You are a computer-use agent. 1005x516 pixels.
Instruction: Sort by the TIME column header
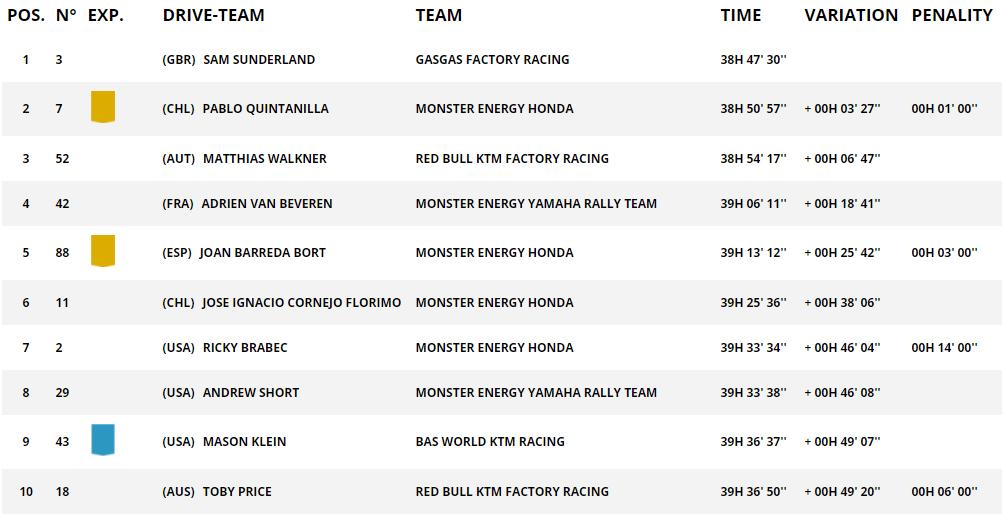coord(741,15)
